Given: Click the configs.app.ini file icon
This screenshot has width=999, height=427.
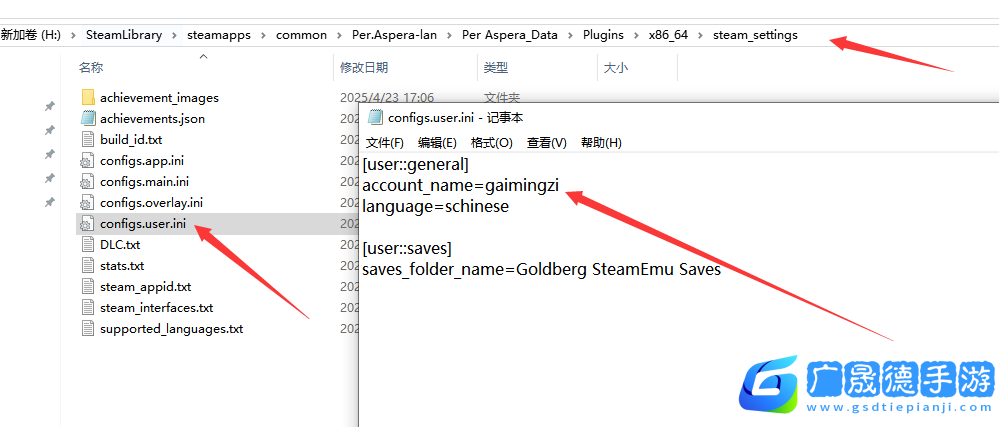Looking at the screenshot, I should 86,161.
